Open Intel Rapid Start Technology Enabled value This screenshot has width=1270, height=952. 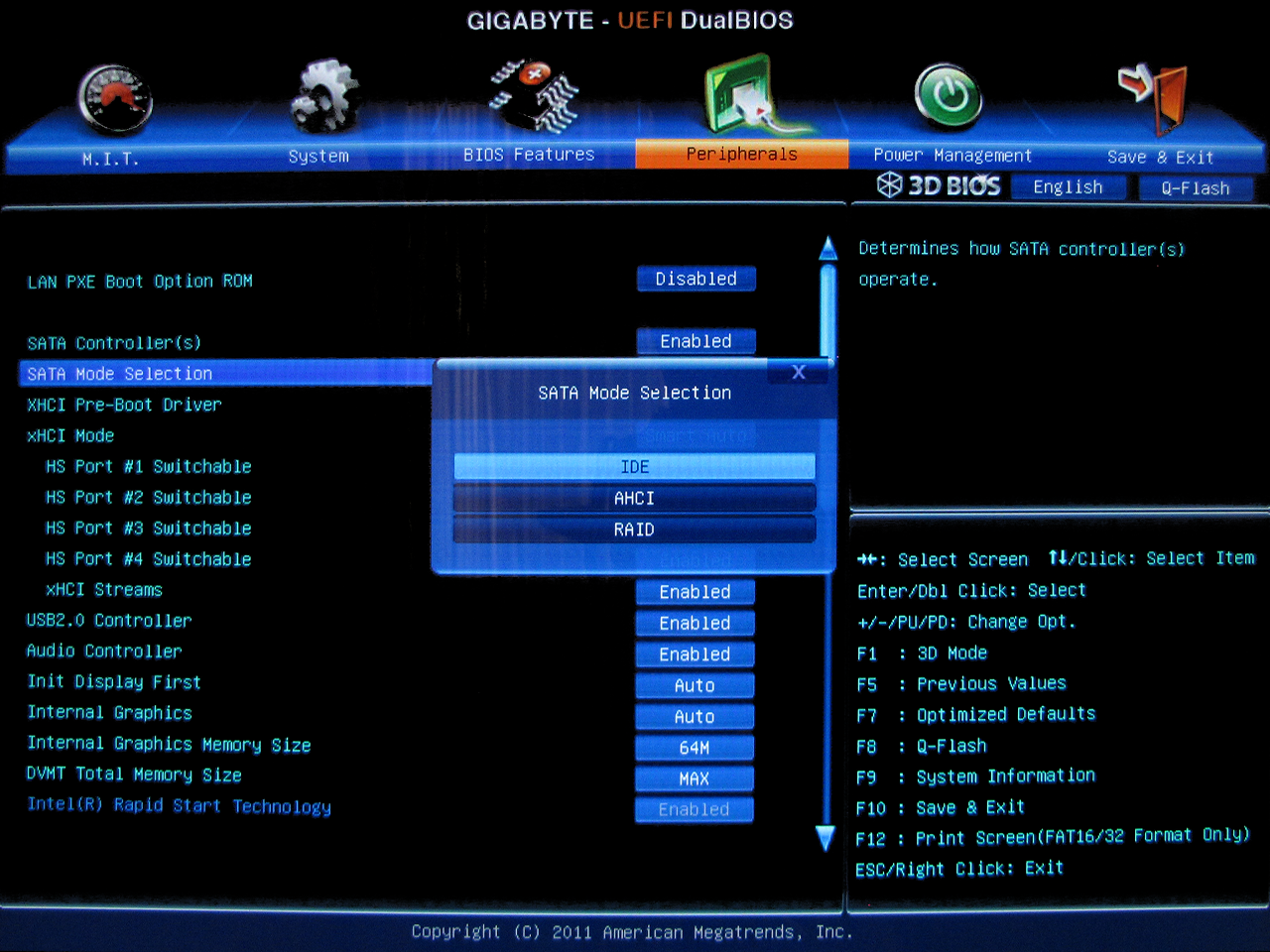click(x=695, y=809)
